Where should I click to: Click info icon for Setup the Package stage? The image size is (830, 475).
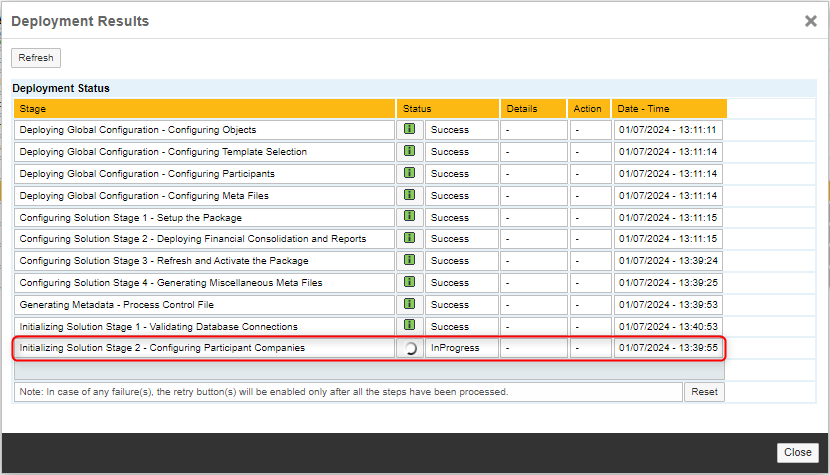(409, 217)
